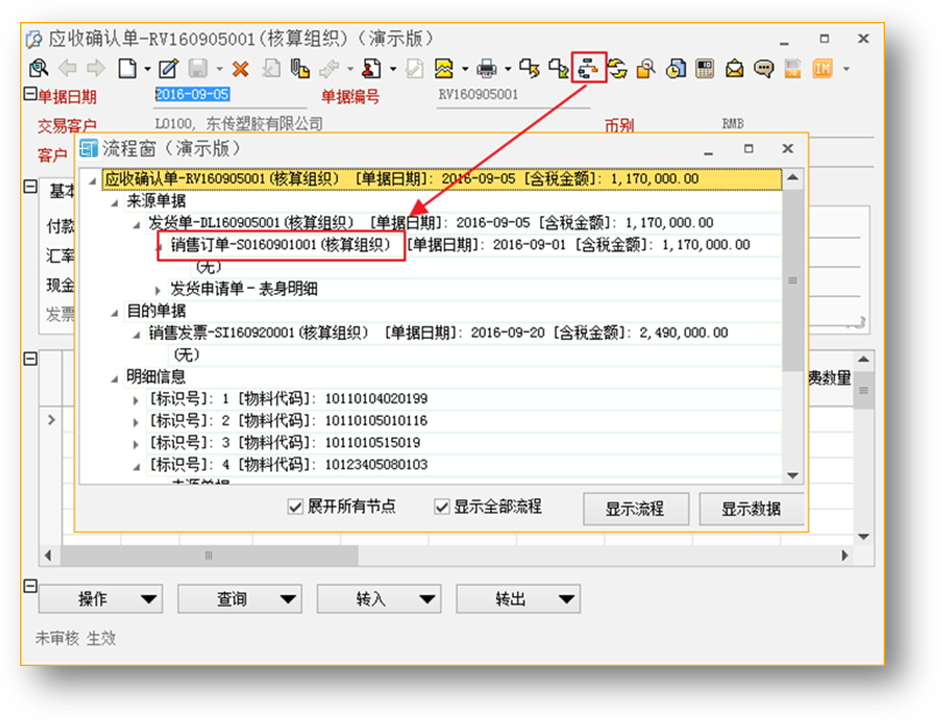Click the 显示数据 button
The image size is (940, 721).
tap(751, 508)
